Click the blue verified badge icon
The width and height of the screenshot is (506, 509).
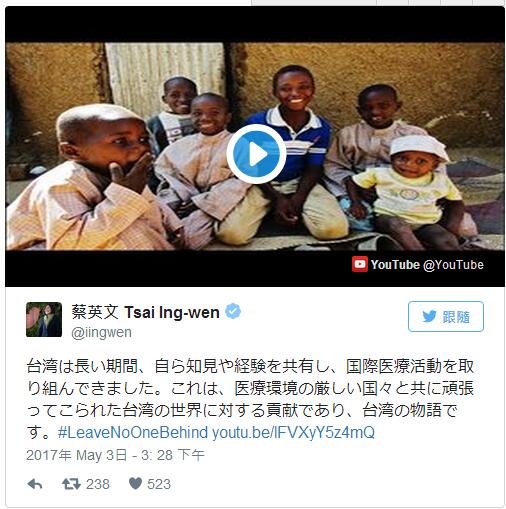(x=233, y=311)
